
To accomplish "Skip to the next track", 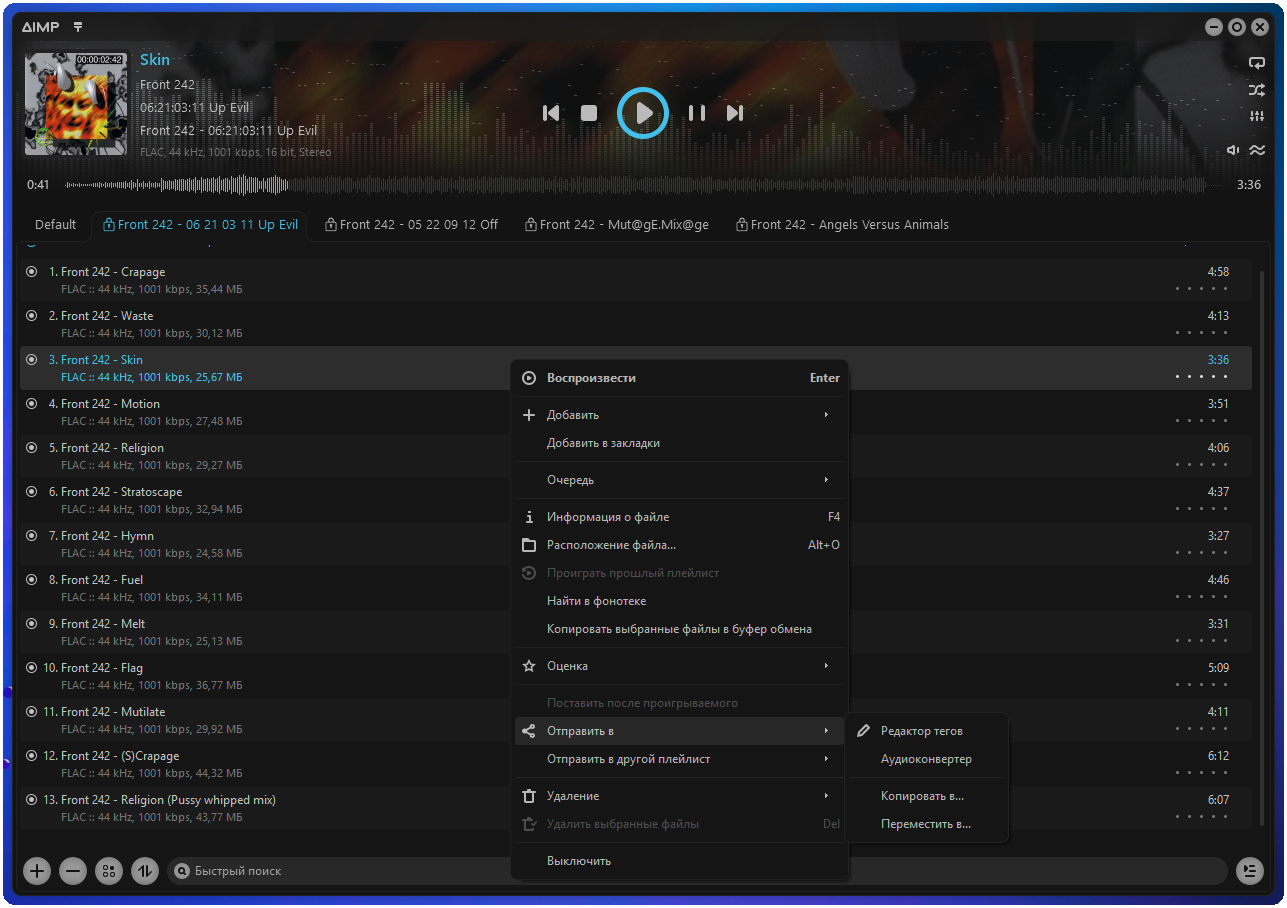I will pos(735,113).
